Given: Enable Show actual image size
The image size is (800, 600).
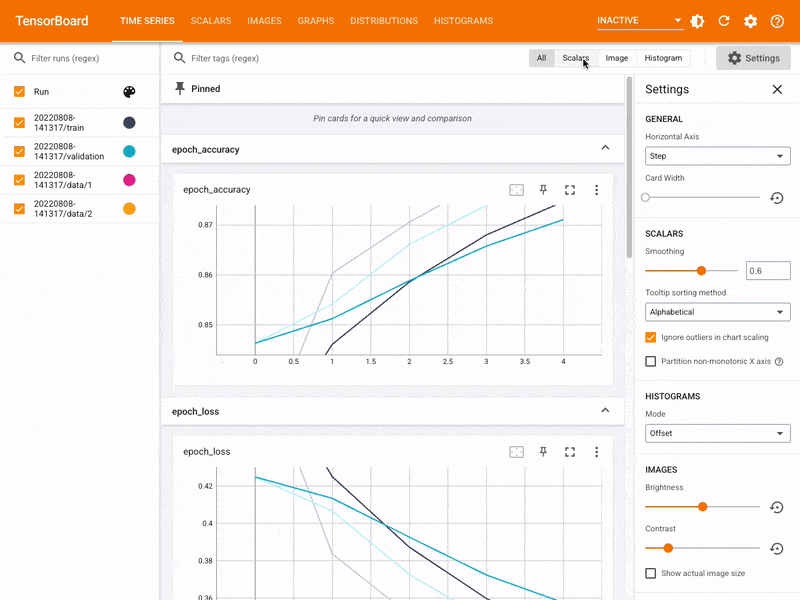Looking at the screenshot, I should click(651, 573).
